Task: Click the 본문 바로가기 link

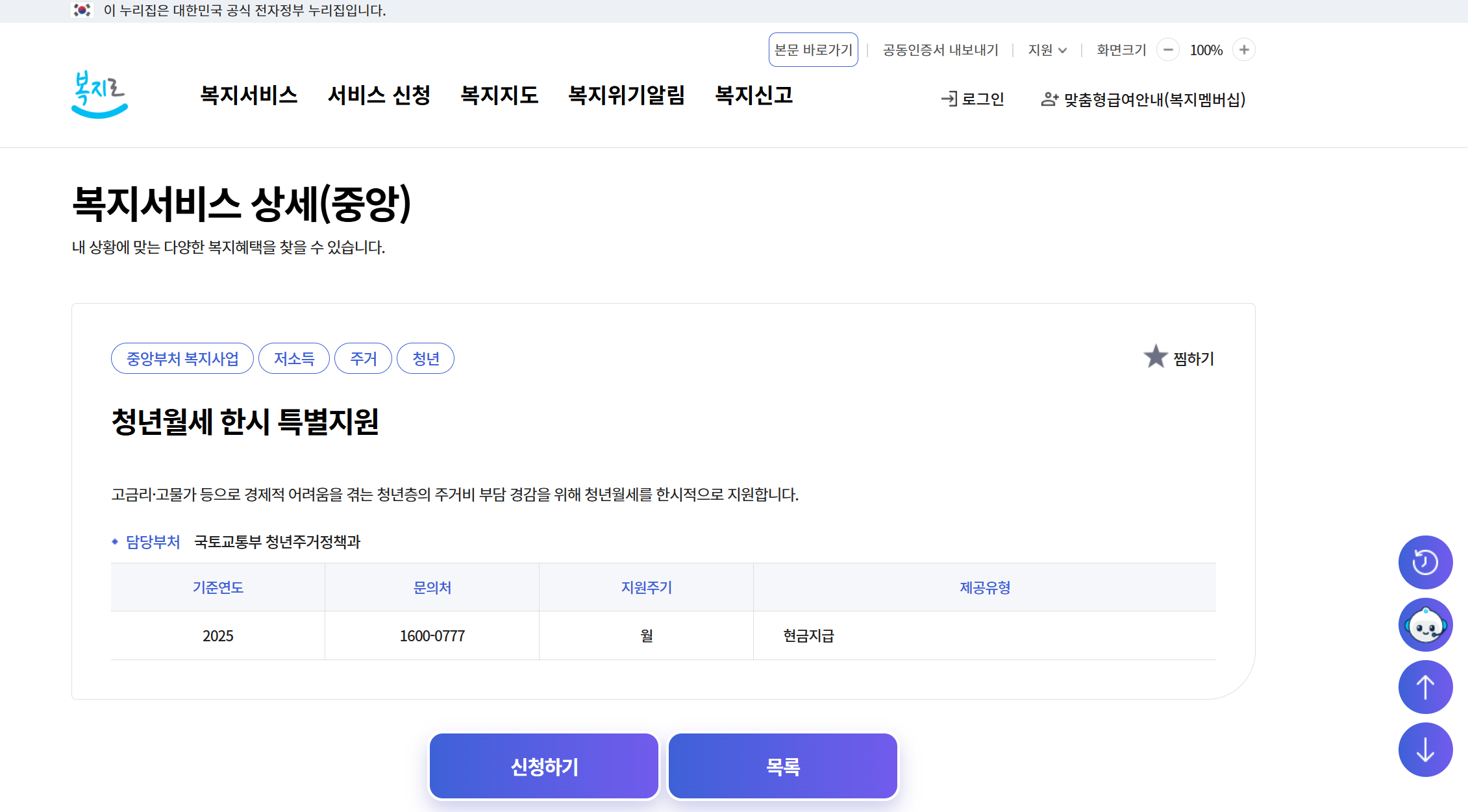Action: click(813, 49)
